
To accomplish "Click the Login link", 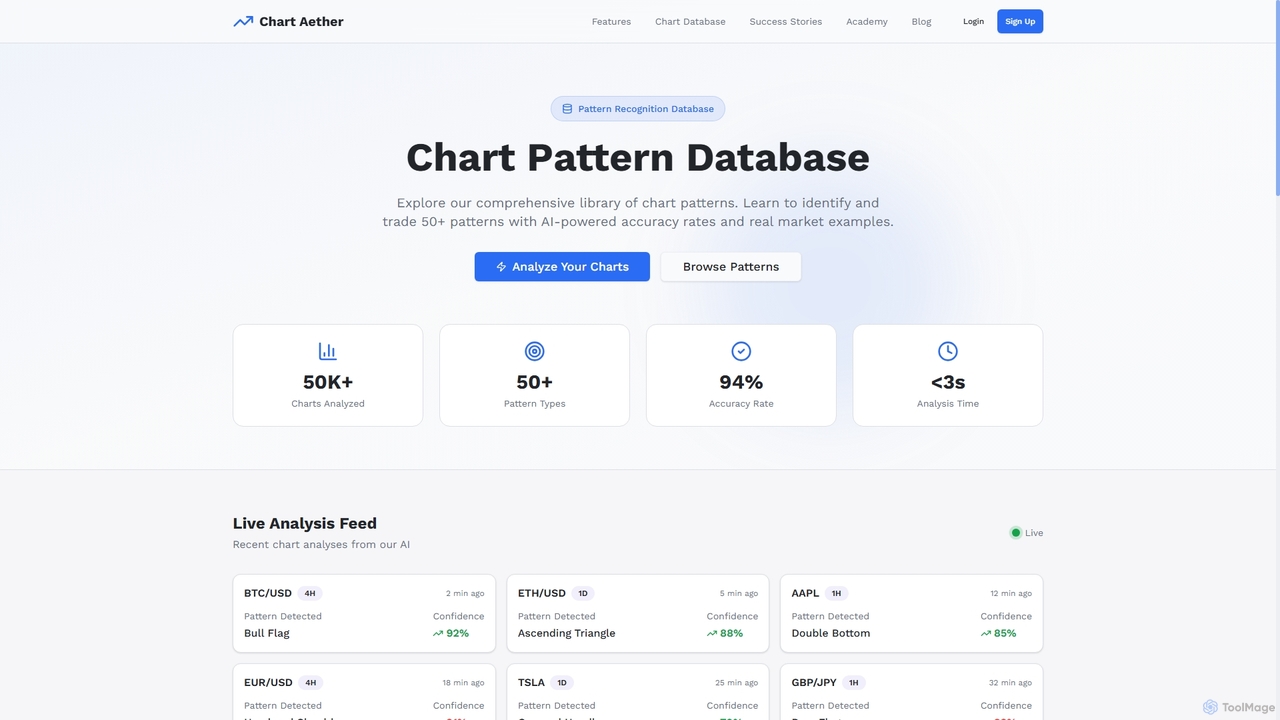I will (x=973, y=21).
